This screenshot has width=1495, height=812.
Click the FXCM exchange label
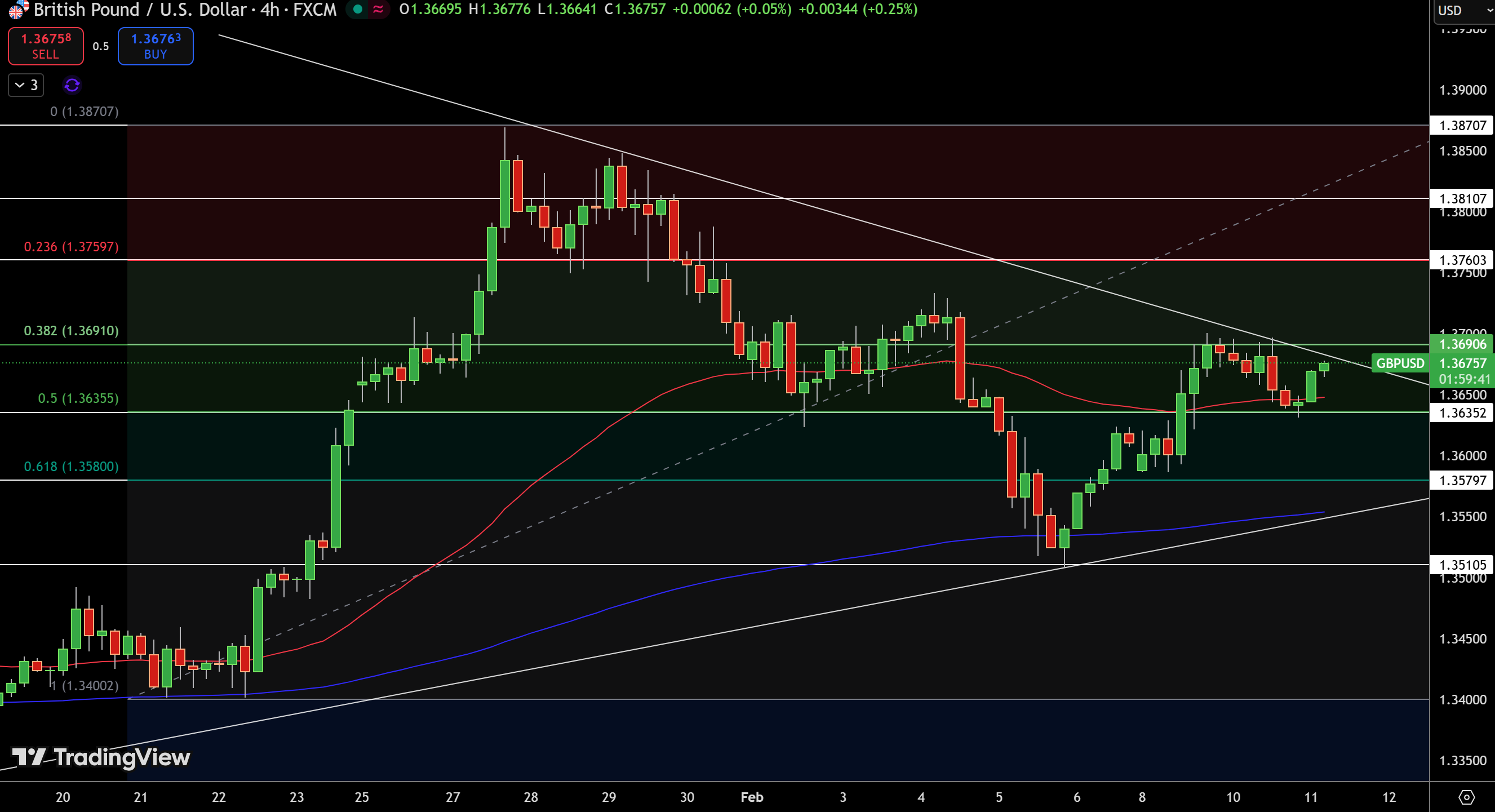pyautogui.click(x=314, y=9)
